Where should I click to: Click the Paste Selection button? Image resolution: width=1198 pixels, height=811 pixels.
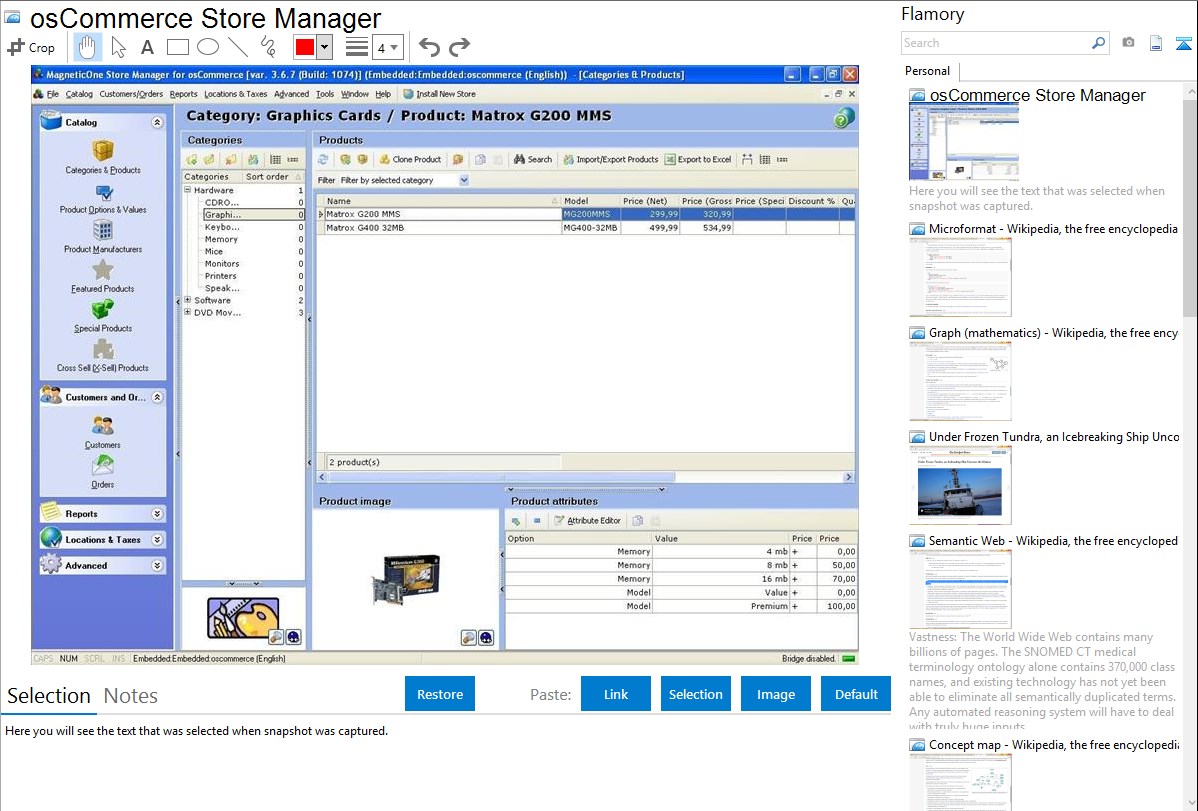pyautogui.click(x=696, y=694)
